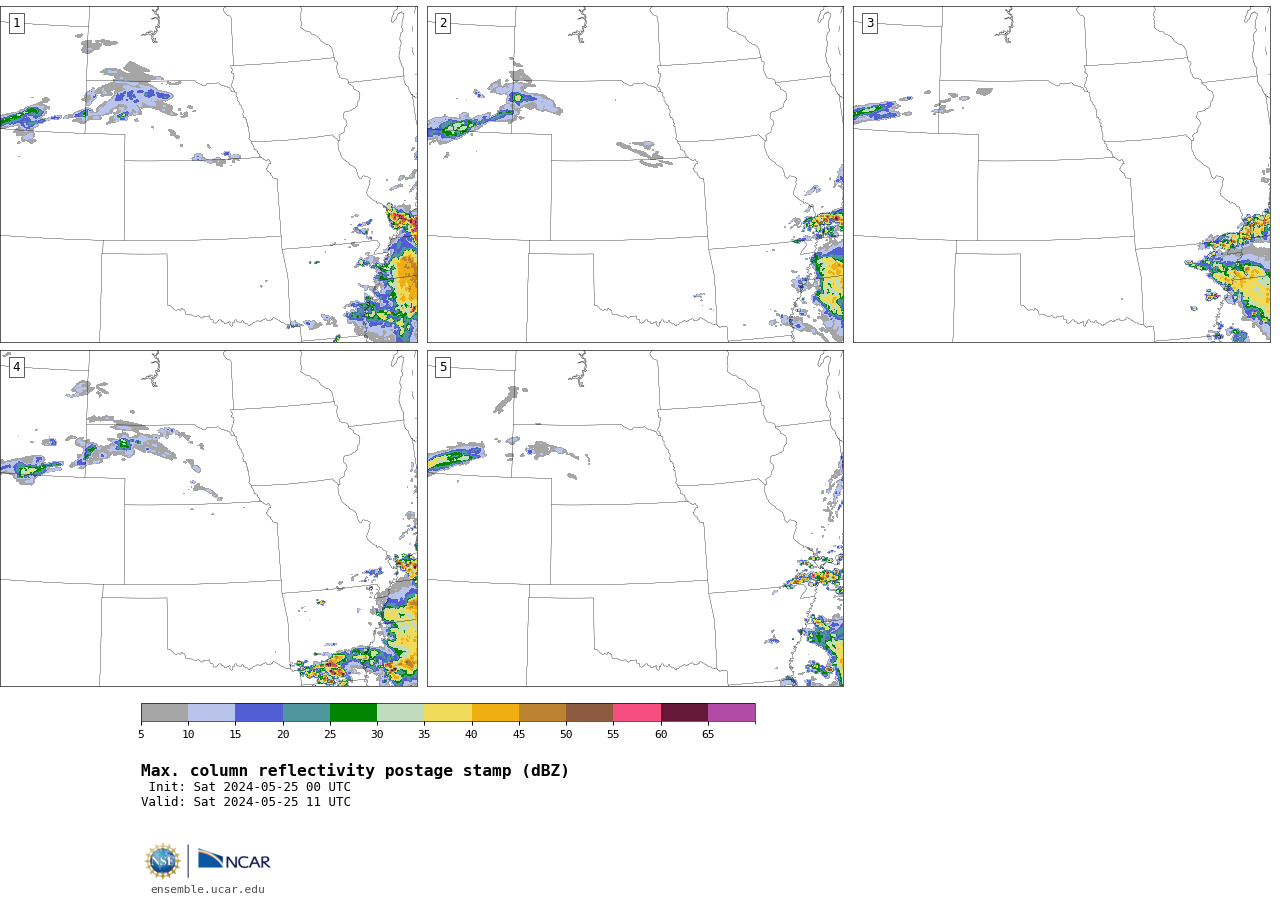This screenshot has width=1280, height=901.
Task: Click the colorbar tick label 50
Action: coord(566,735)
